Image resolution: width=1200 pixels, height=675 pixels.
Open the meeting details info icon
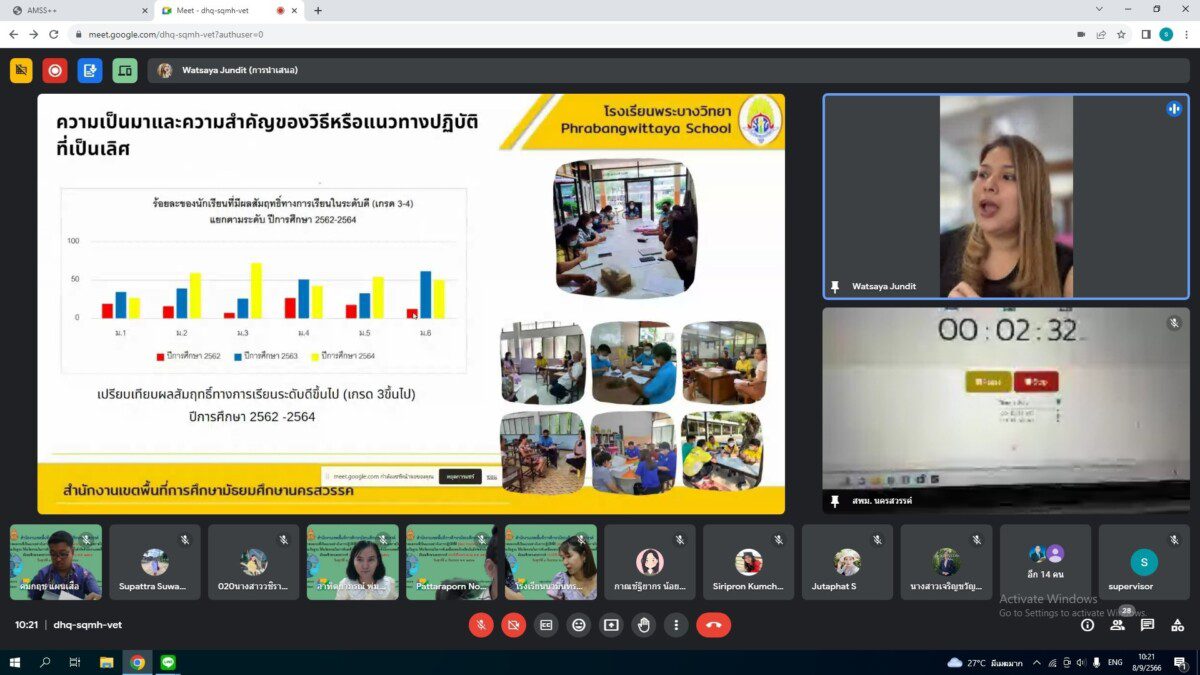1087,625
